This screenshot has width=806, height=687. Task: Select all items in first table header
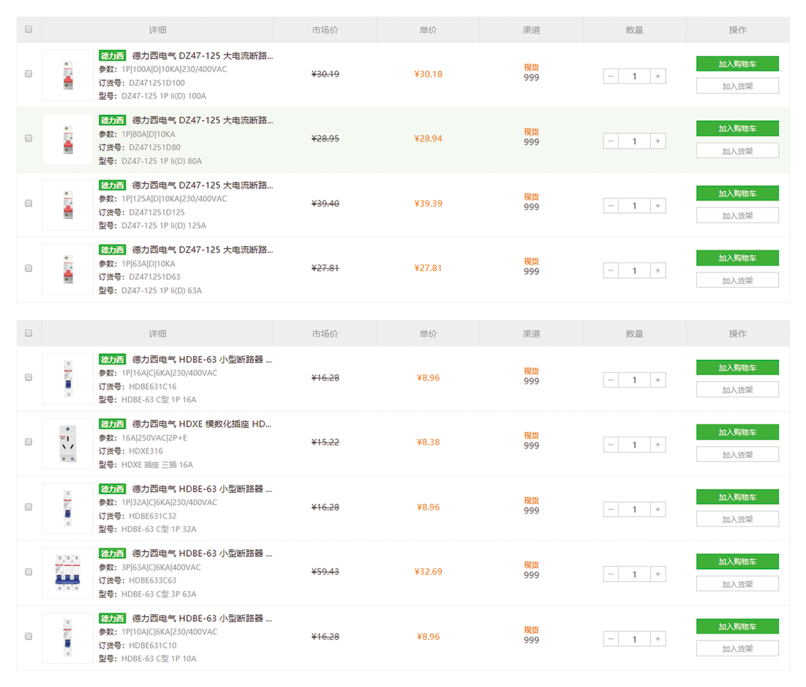(x=29, y=30)
